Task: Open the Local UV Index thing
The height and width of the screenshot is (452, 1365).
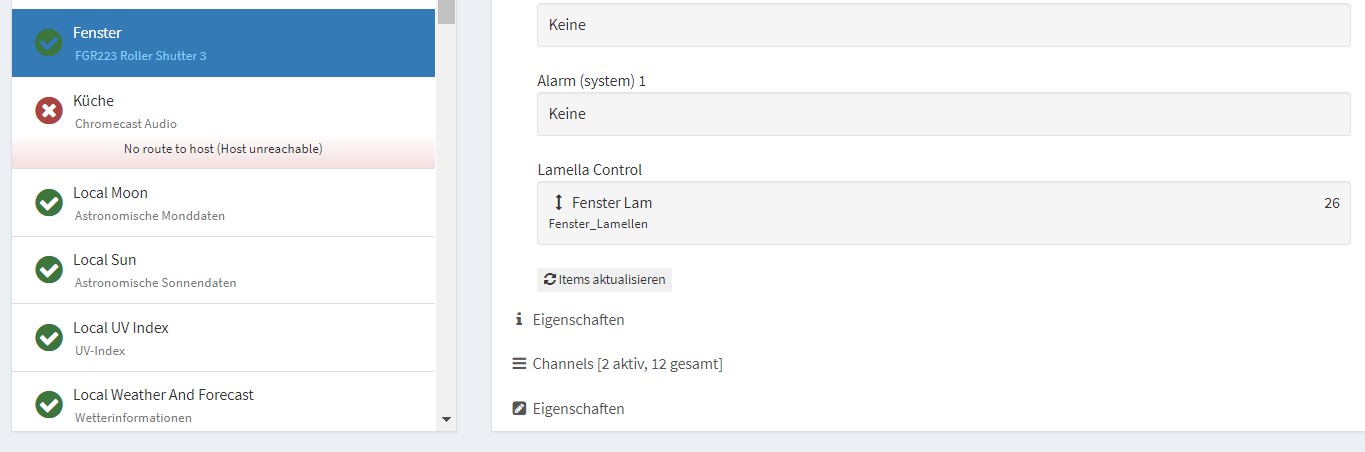Action: [x=224, y=338]
